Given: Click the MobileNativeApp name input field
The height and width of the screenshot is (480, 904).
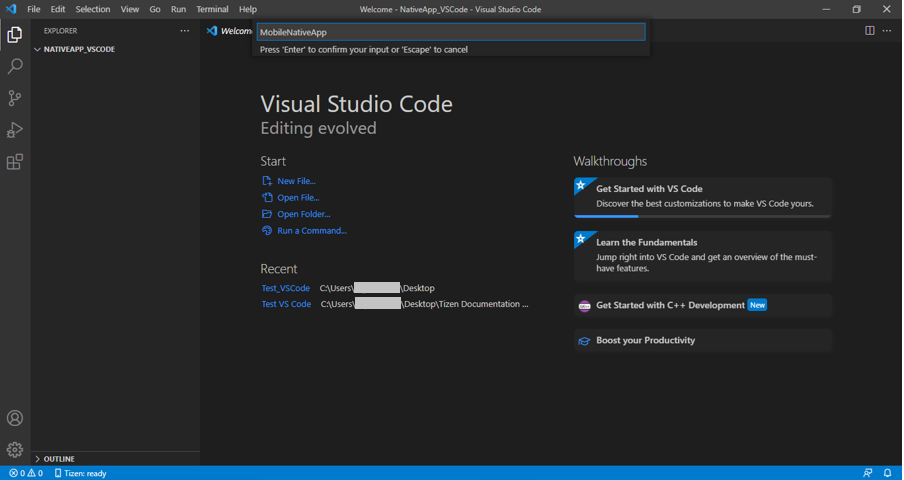Looking at the screenshot, I should [450, 32].
